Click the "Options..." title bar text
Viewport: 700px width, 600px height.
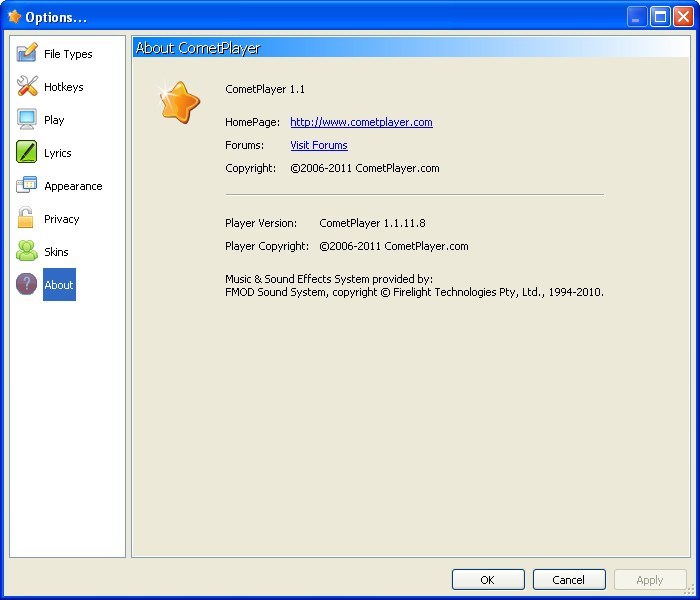[56, 17]
